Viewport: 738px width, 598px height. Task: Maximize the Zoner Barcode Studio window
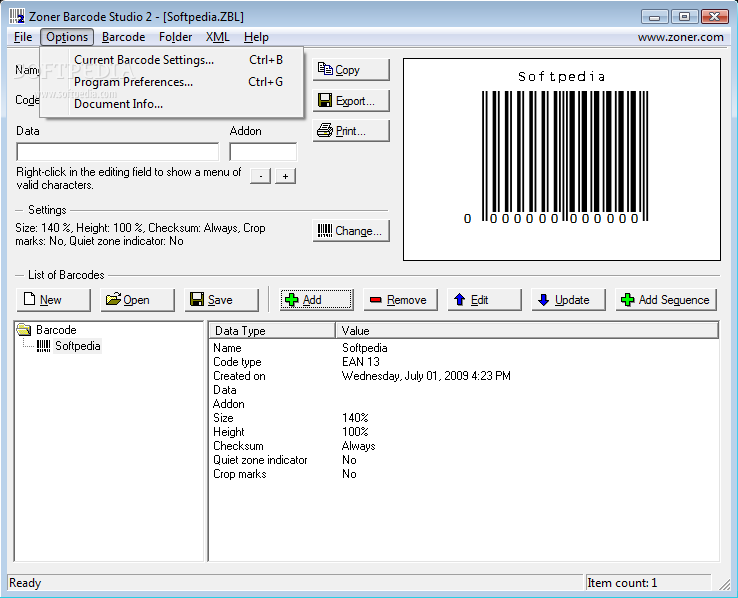pos(684,17)
